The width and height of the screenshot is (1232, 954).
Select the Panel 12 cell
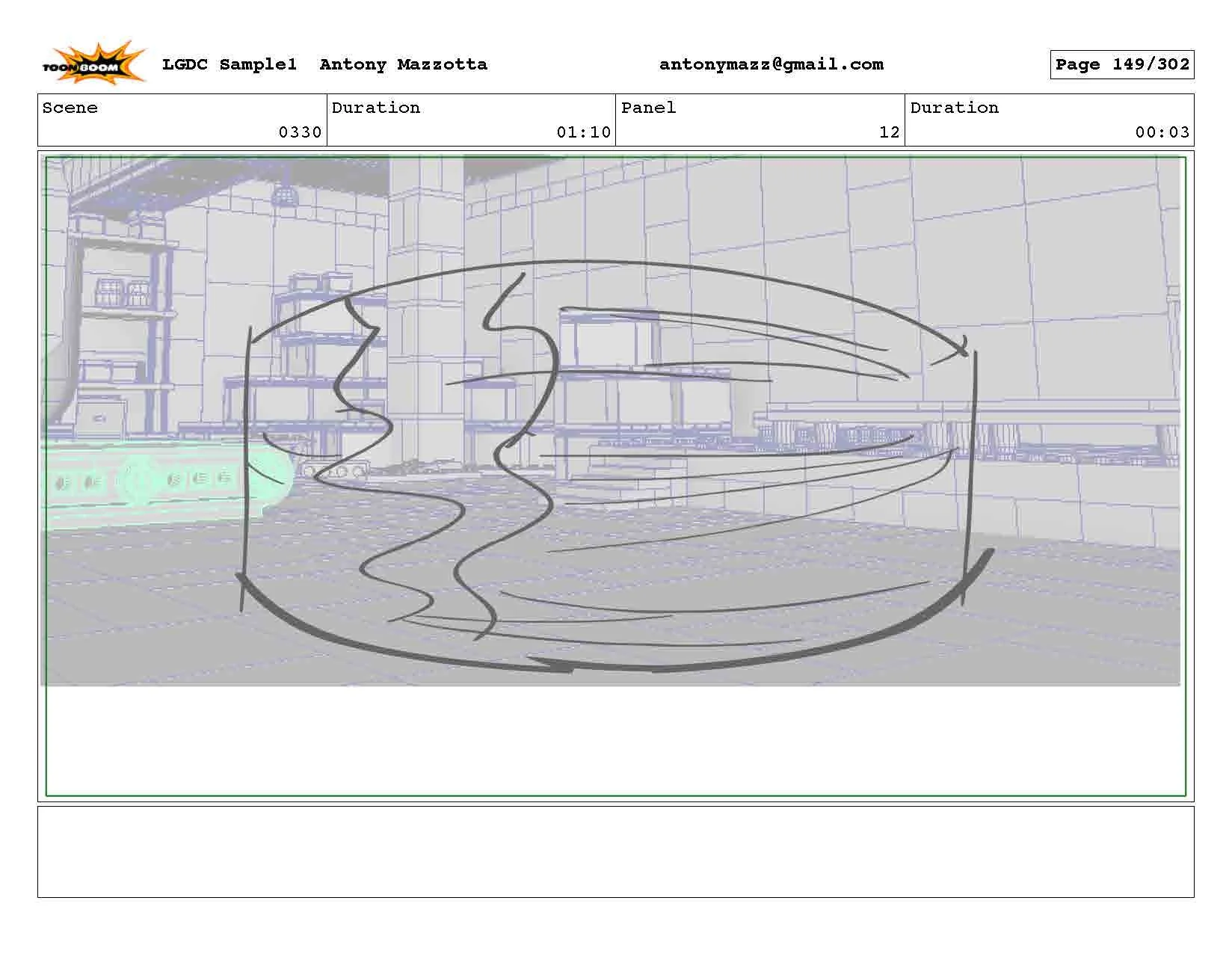tap(760, 120)
